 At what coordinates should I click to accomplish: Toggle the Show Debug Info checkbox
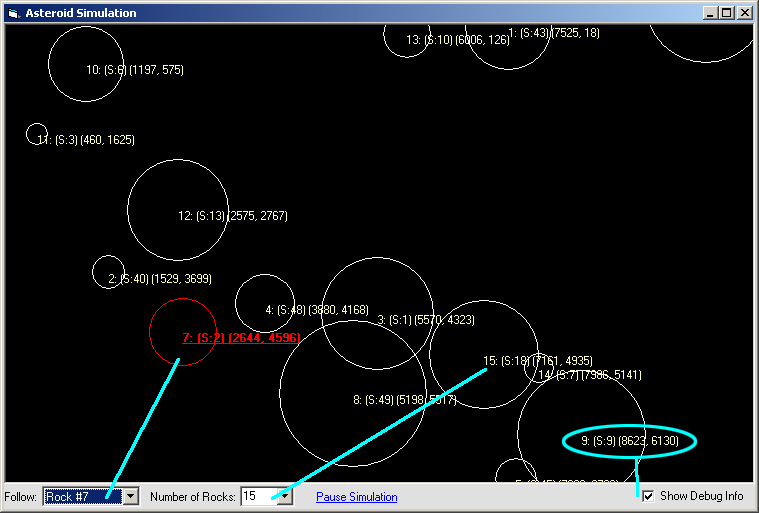pyautogui.click(x=648, y=496)
